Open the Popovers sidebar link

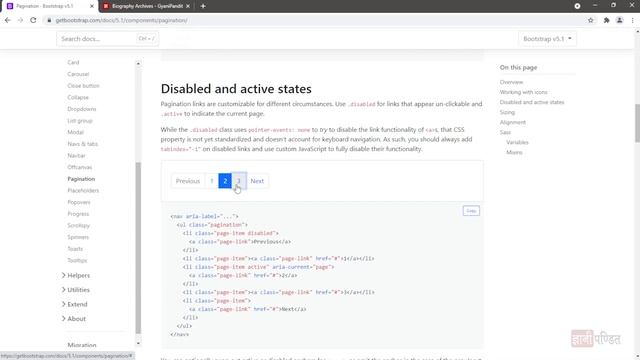pos(79,202)
